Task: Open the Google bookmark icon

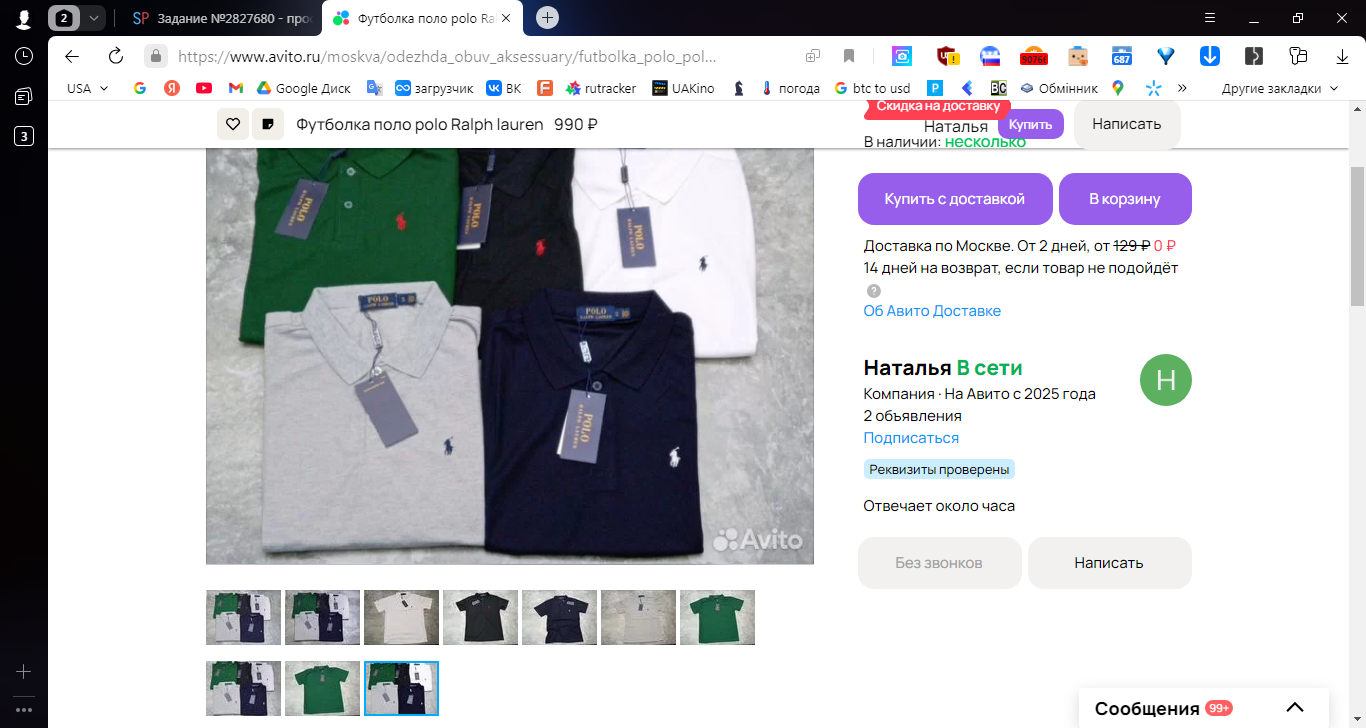Action: 140,88
